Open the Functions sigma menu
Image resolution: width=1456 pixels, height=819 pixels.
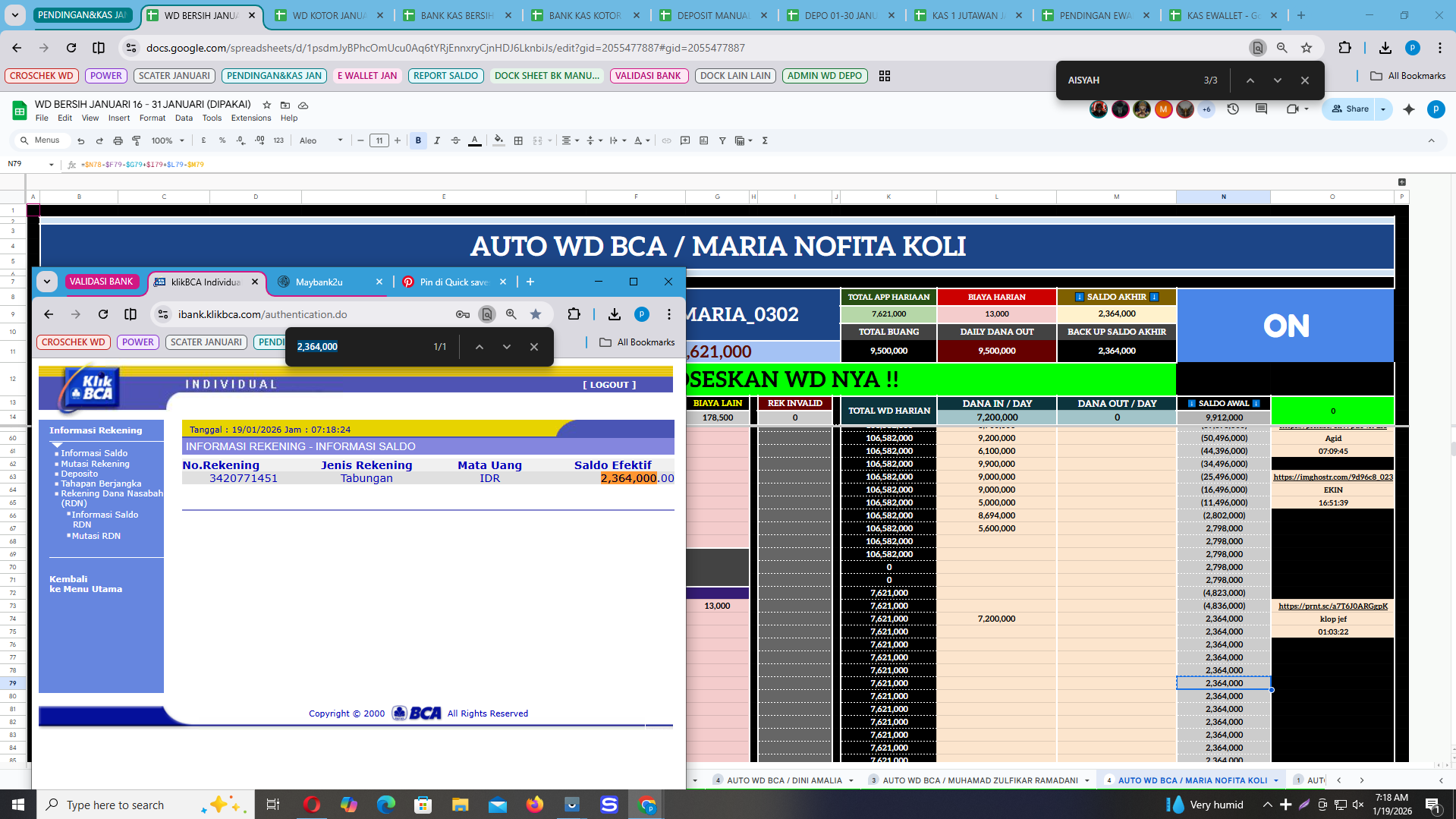(x=765, y=140)
